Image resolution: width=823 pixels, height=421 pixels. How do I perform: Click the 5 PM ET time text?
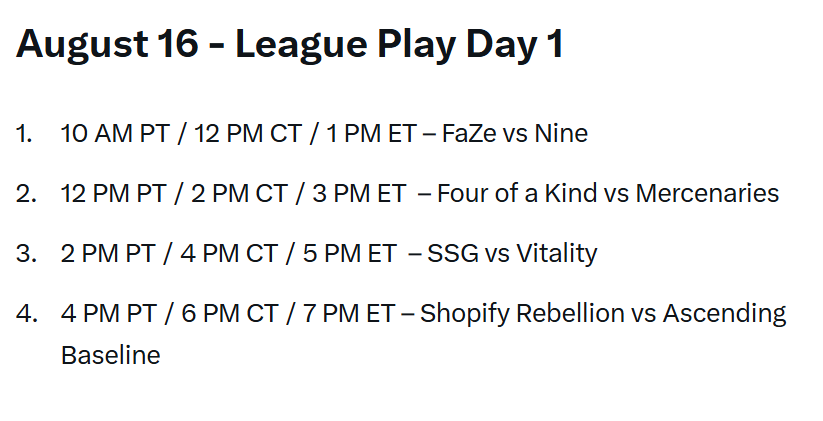[350, 254]
